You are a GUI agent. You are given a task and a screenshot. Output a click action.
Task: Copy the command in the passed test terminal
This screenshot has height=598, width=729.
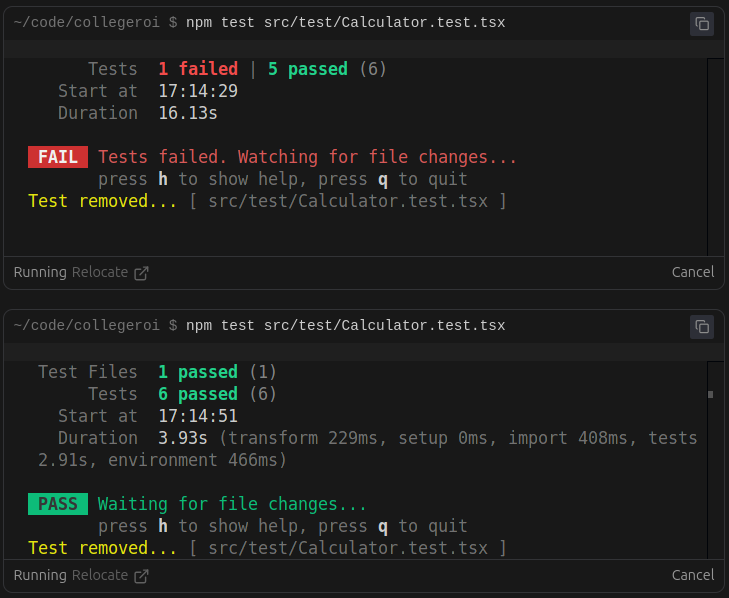pyautogui.click(x=702, y=327)
